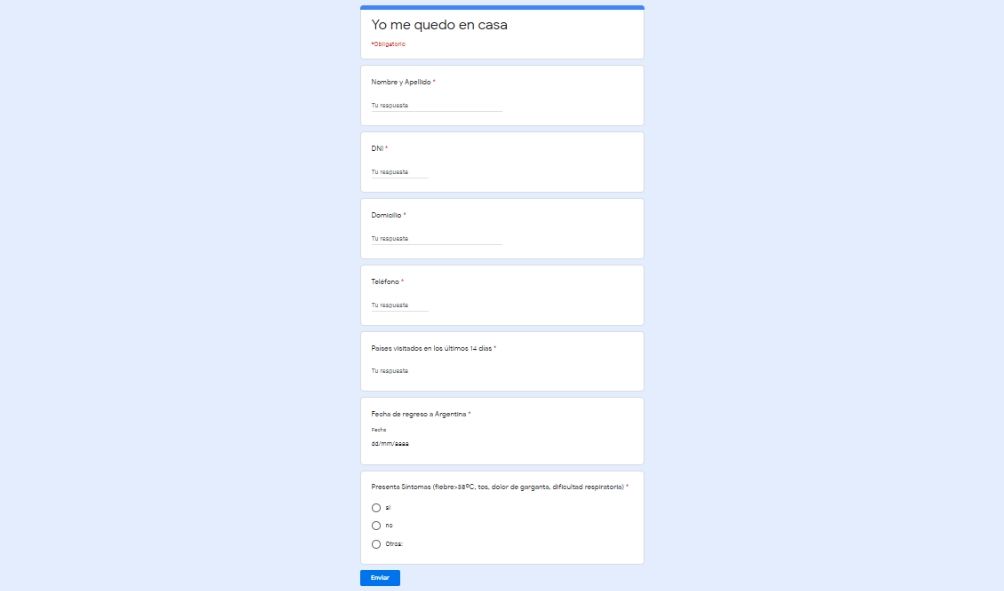
Task: Click the Domicilio answer input
Action: pyautogui.click(x=437, y=238)
